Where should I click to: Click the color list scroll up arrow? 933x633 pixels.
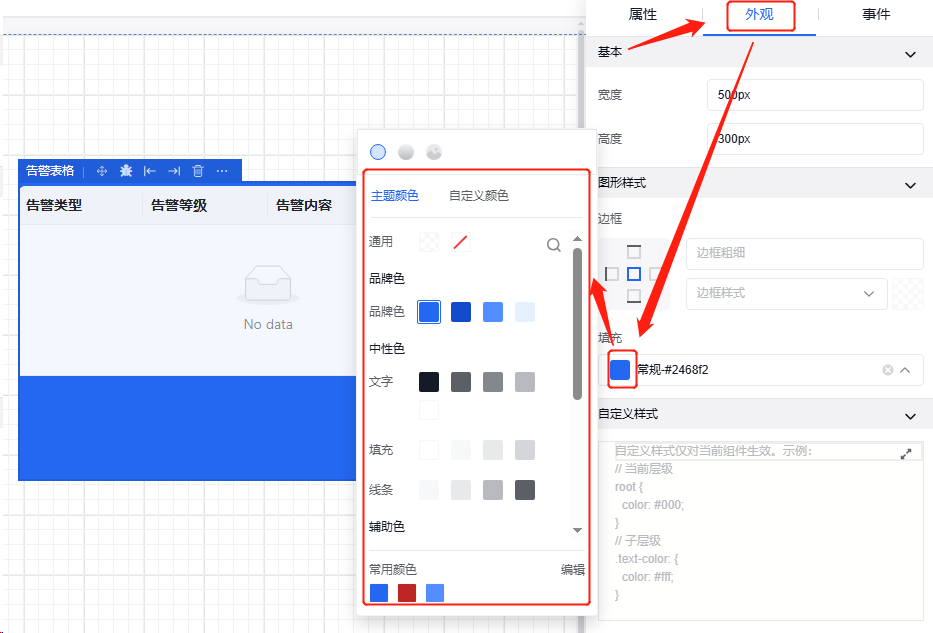pyautogui.click(x=577, y=239)
